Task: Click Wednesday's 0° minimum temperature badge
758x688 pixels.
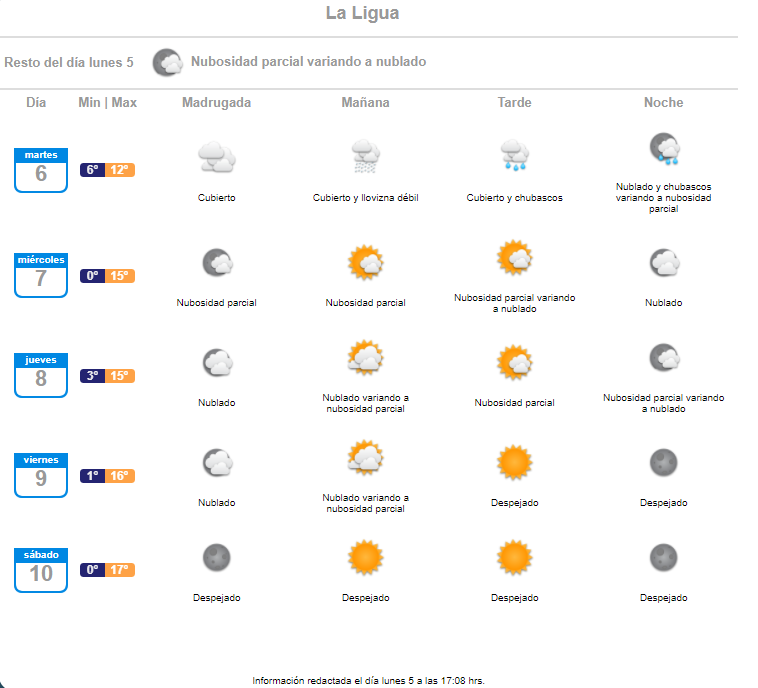Action: tap(92, 276)
